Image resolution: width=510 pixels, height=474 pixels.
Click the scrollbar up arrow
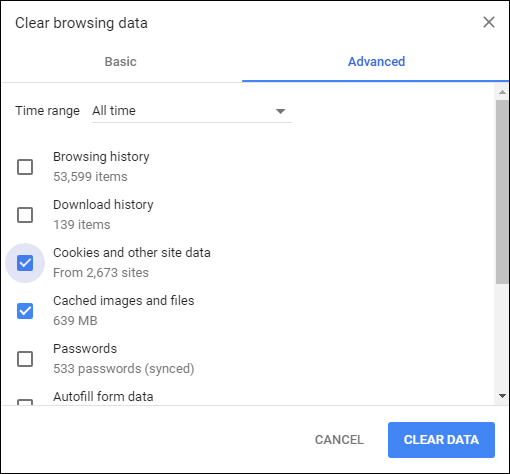tap(502, 92)
